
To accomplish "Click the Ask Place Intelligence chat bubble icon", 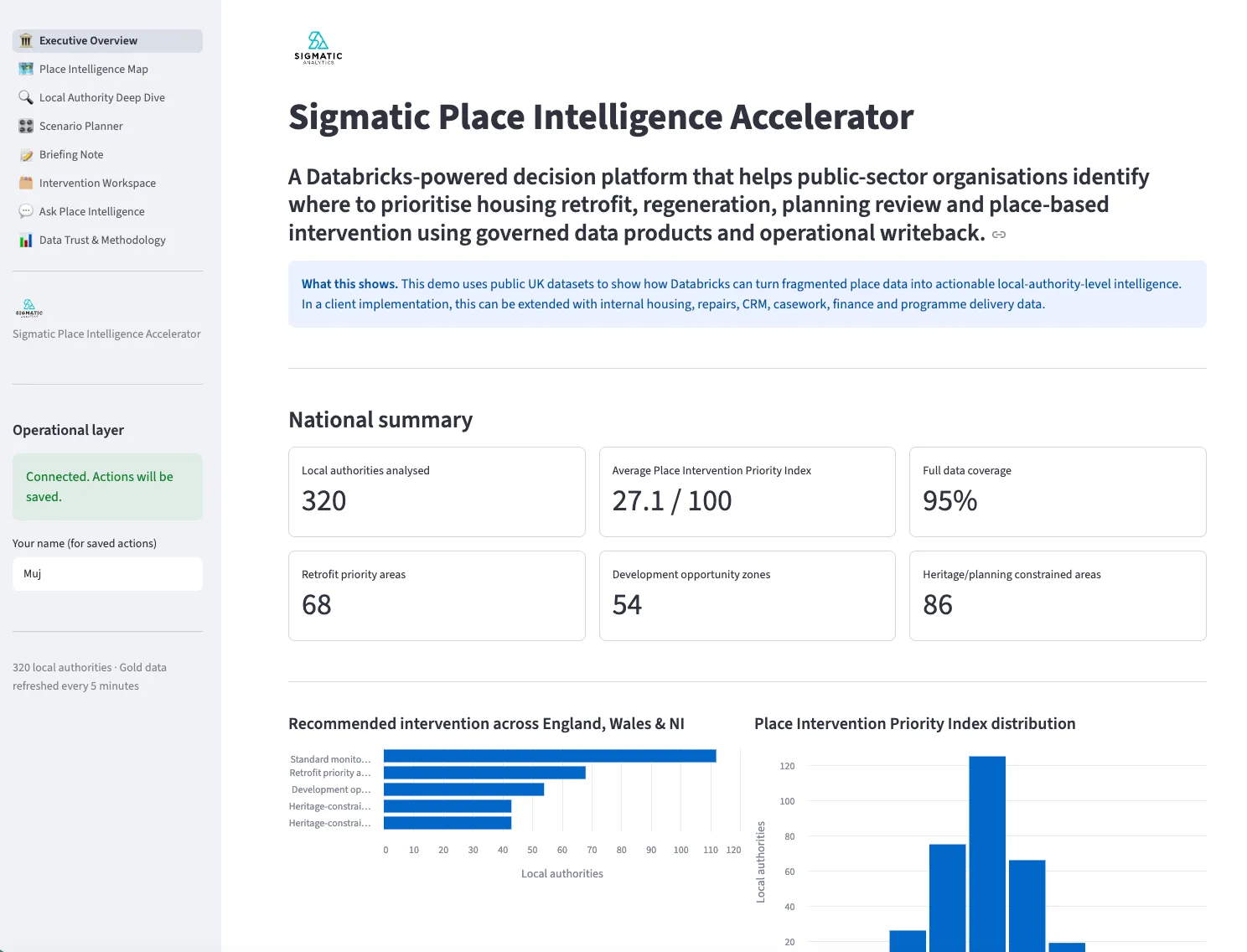I will (26, 212).
